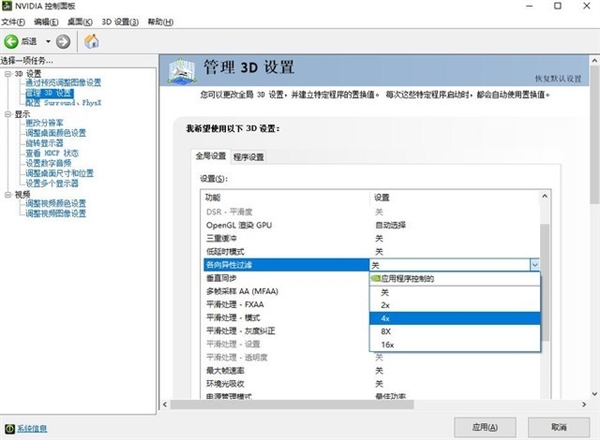This screenshot has height=440, width=600.
Task: Select 通过预览调整图像设置 in the tree
Action: pos(63,83)
